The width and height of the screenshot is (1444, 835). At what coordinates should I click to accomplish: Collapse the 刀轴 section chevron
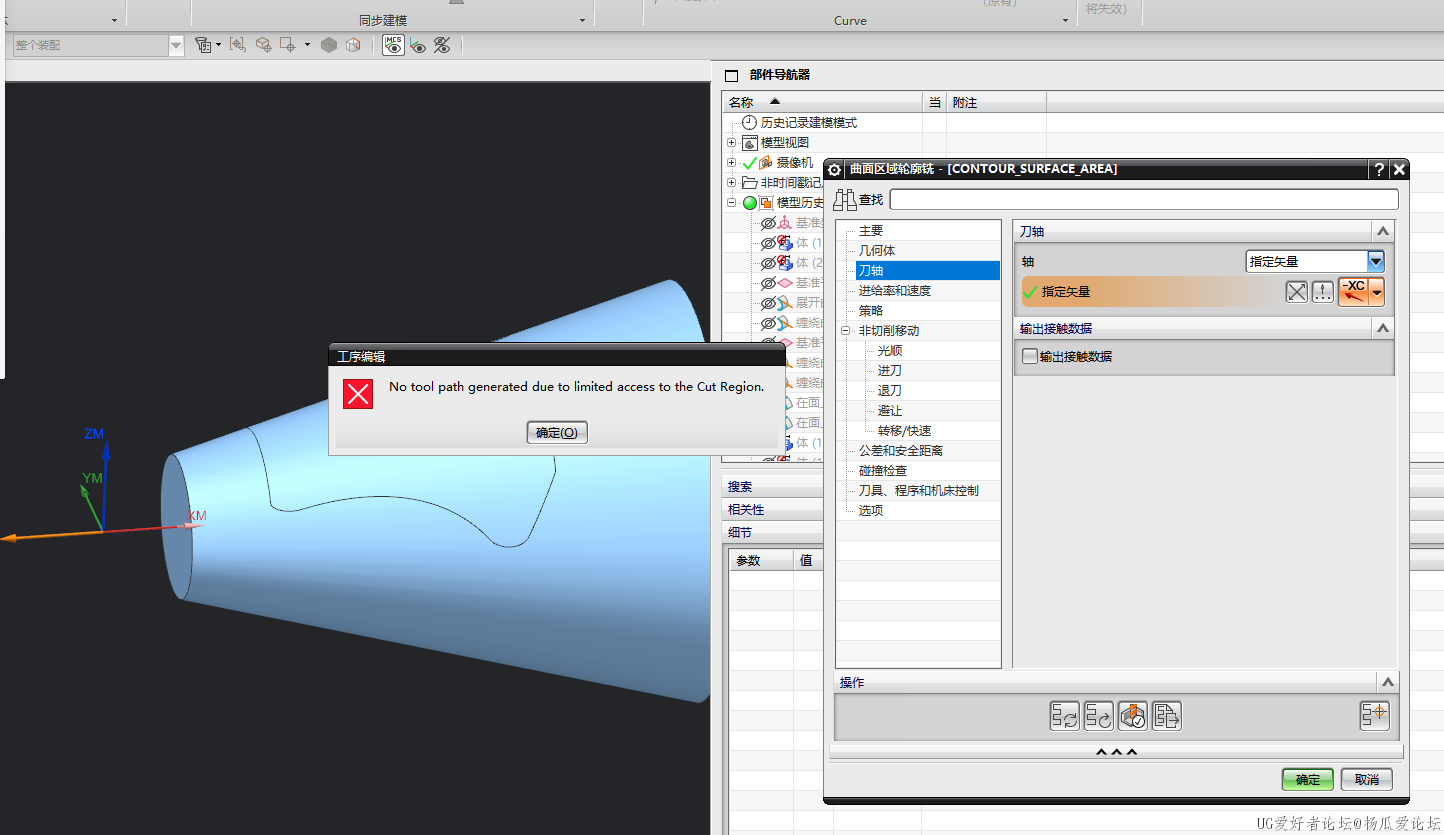1382,231
